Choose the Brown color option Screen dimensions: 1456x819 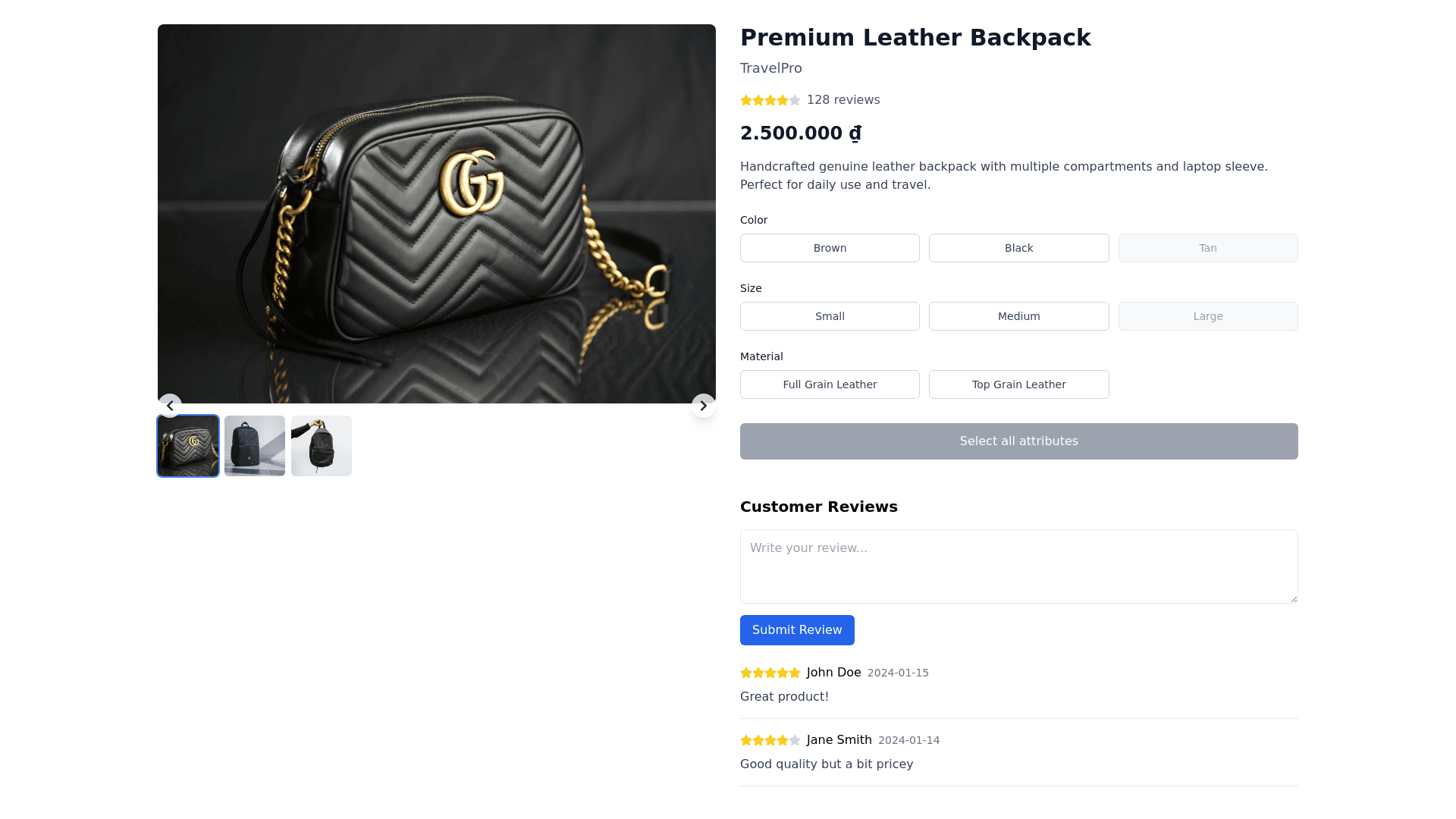point(830,248)
